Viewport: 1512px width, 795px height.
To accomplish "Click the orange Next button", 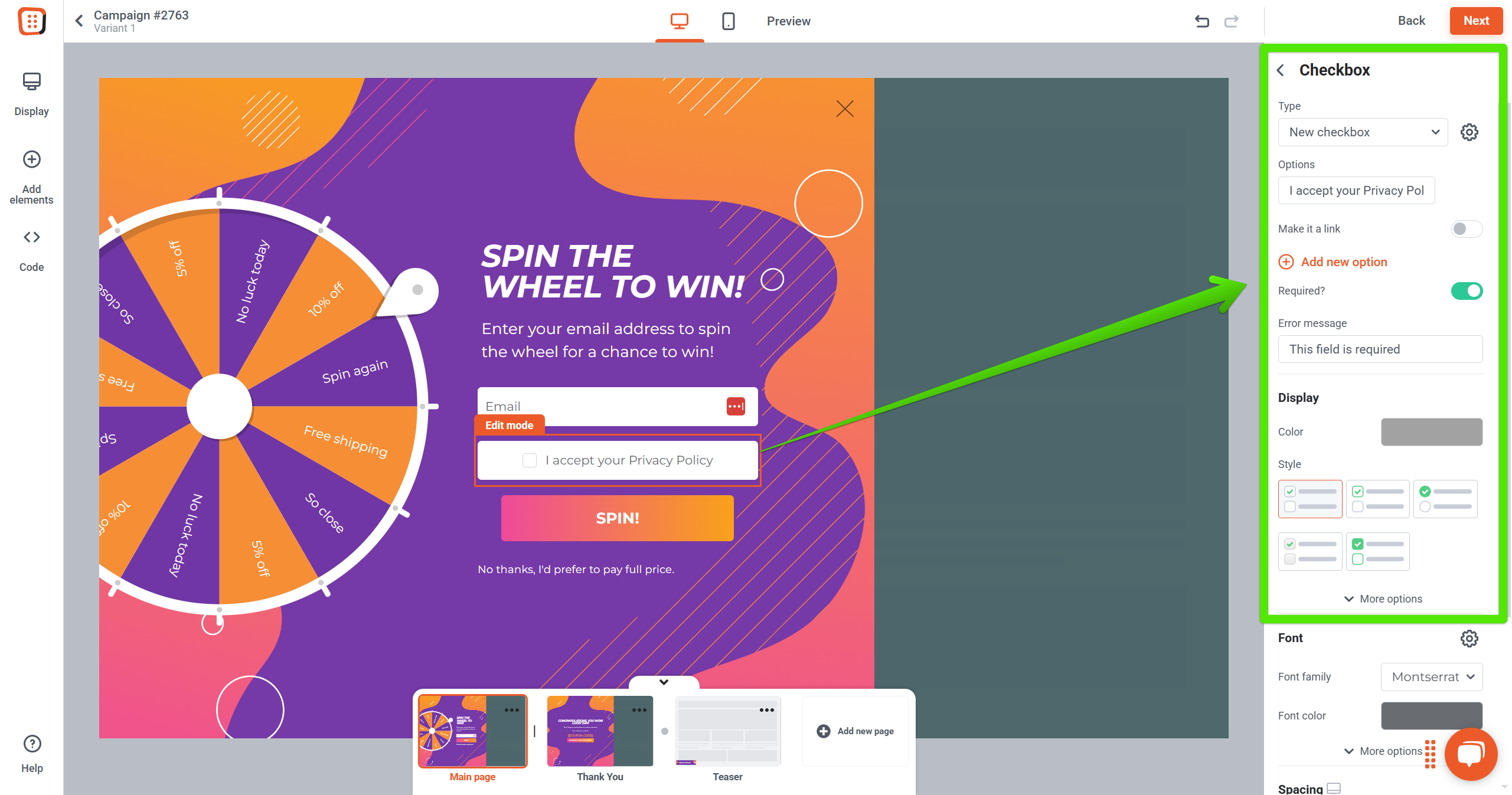I will coord(1476,21).
